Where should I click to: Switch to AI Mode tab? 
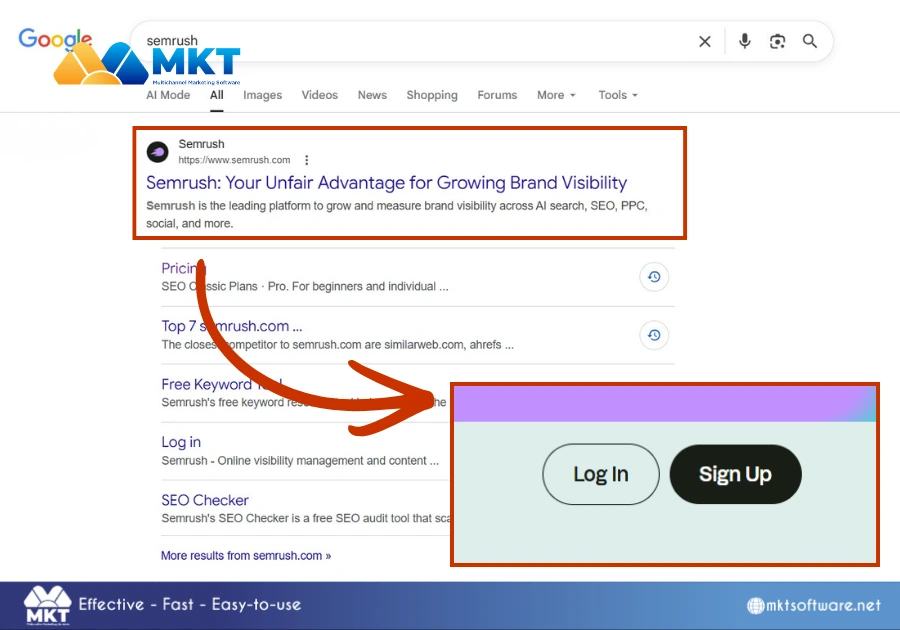point(168,95)
